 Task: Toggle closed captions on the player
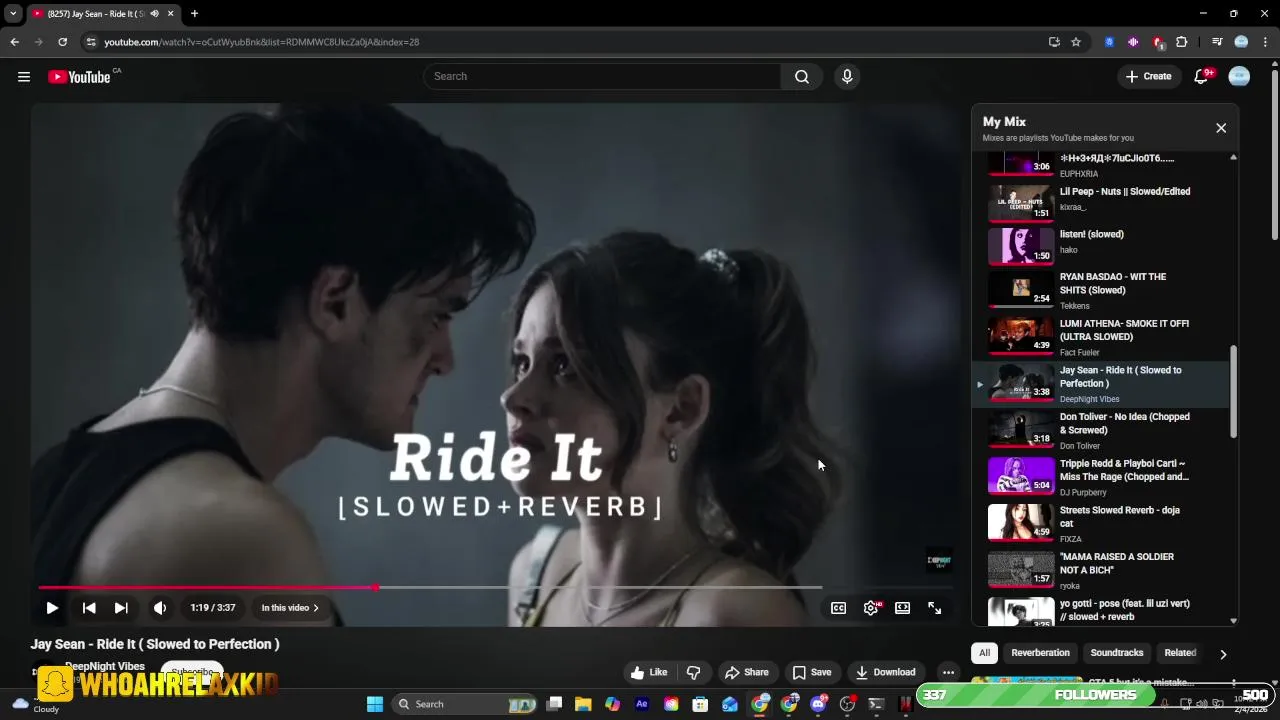point(838,608)
